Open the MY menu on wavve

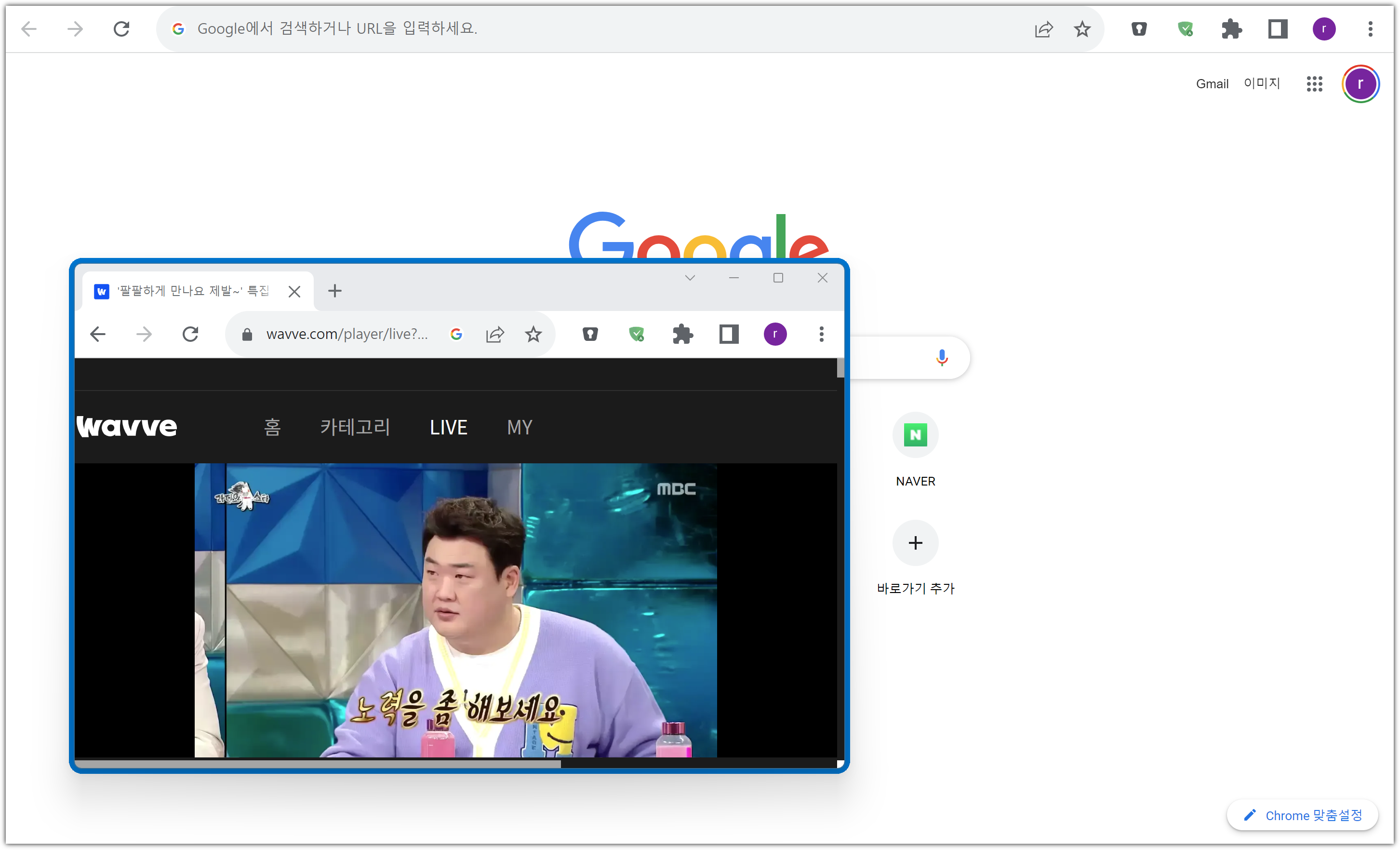coord(520,428)
